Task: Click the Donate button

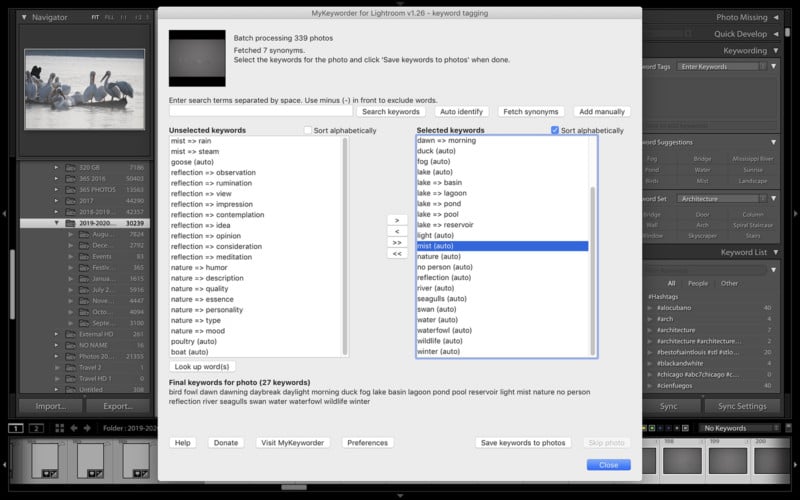Action: click(x=226, y=443)
